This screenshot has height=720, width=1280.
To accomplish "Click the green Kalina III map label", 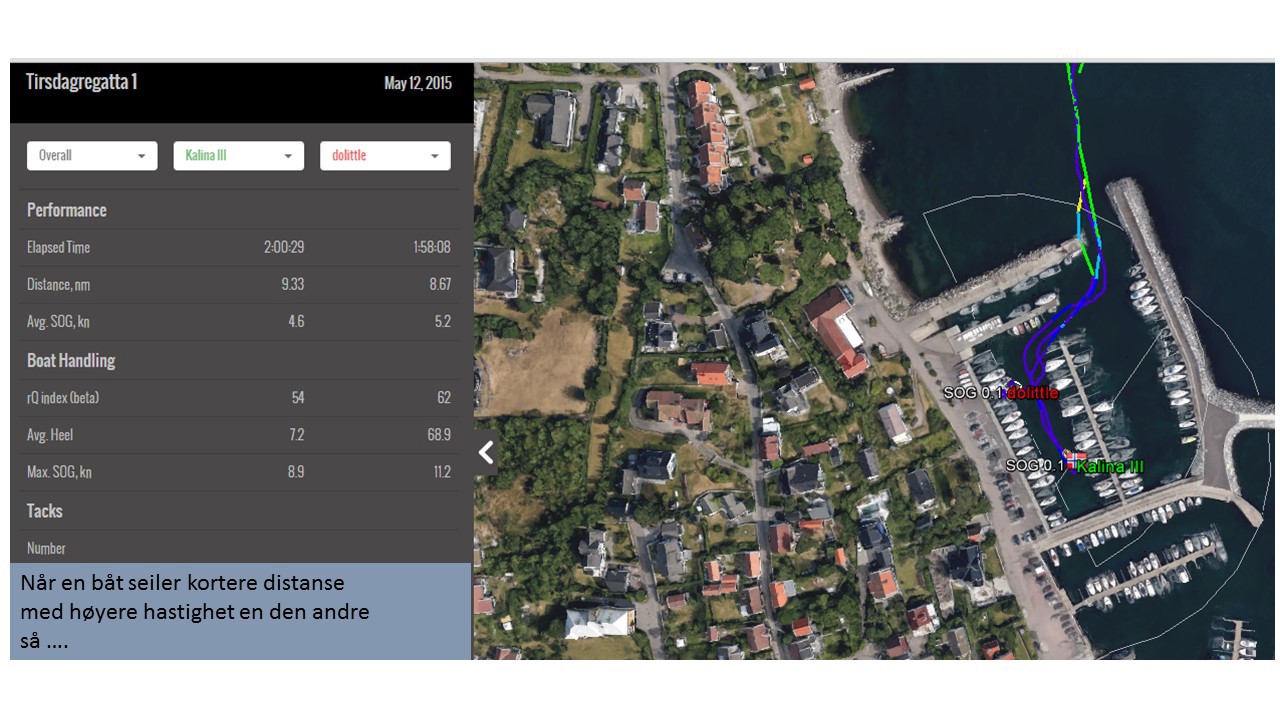I will (1110, 466).
